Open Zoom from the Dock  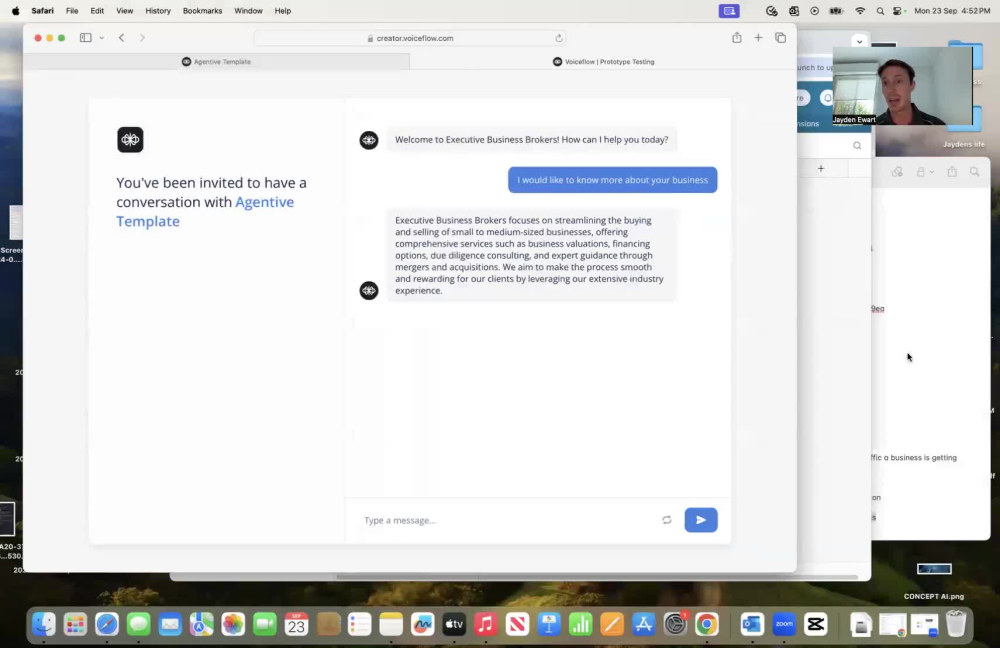click(784, 624)
